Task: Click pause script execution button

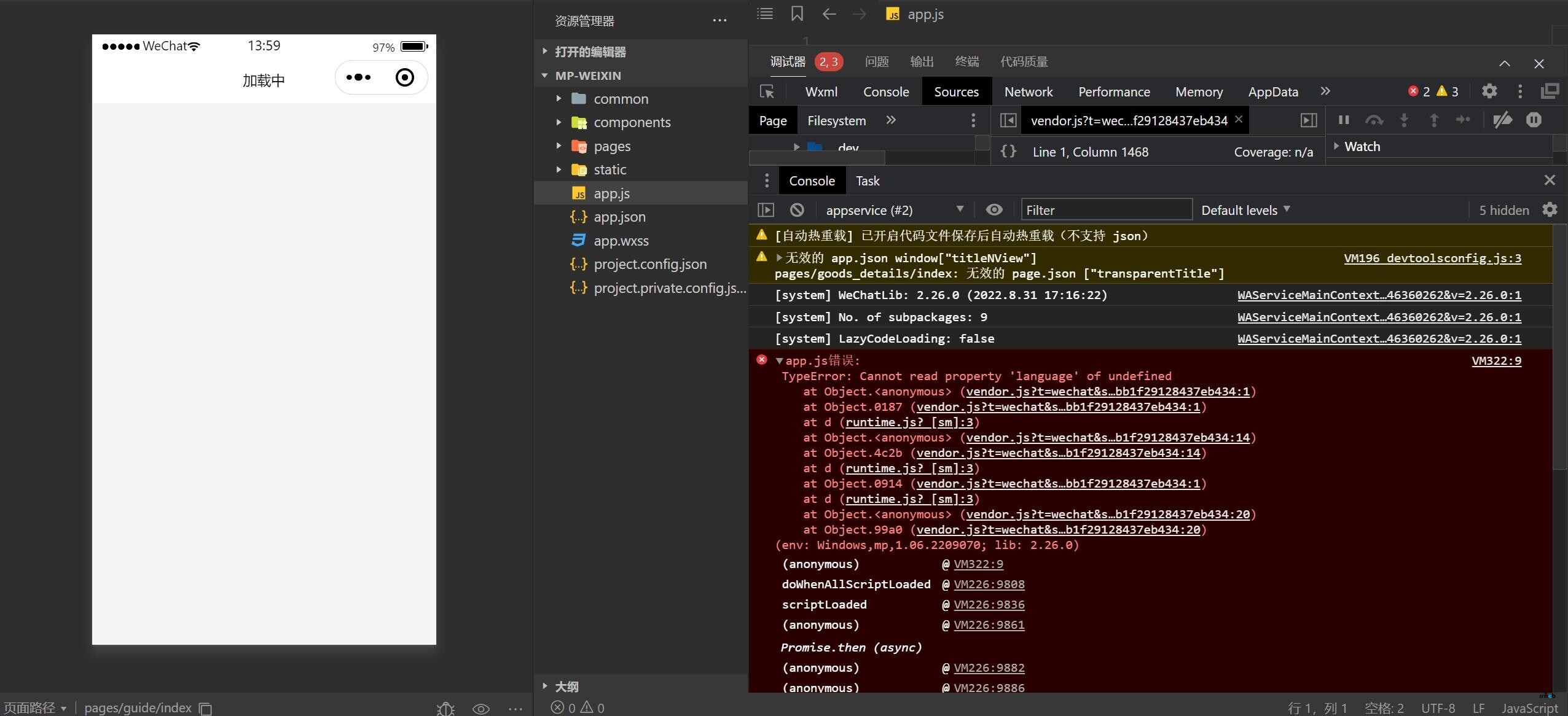Action: 1344,120
